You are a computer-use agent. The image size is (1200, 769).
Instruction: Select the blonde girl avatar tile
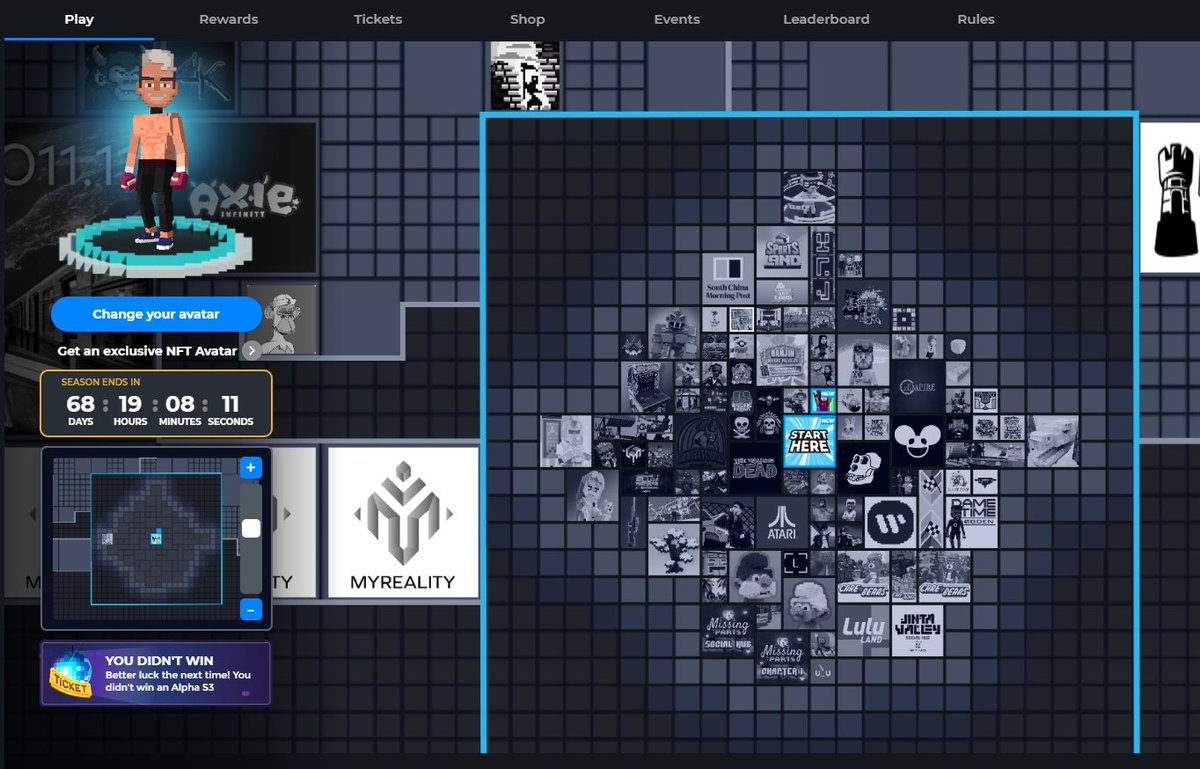tap(593, 494)
